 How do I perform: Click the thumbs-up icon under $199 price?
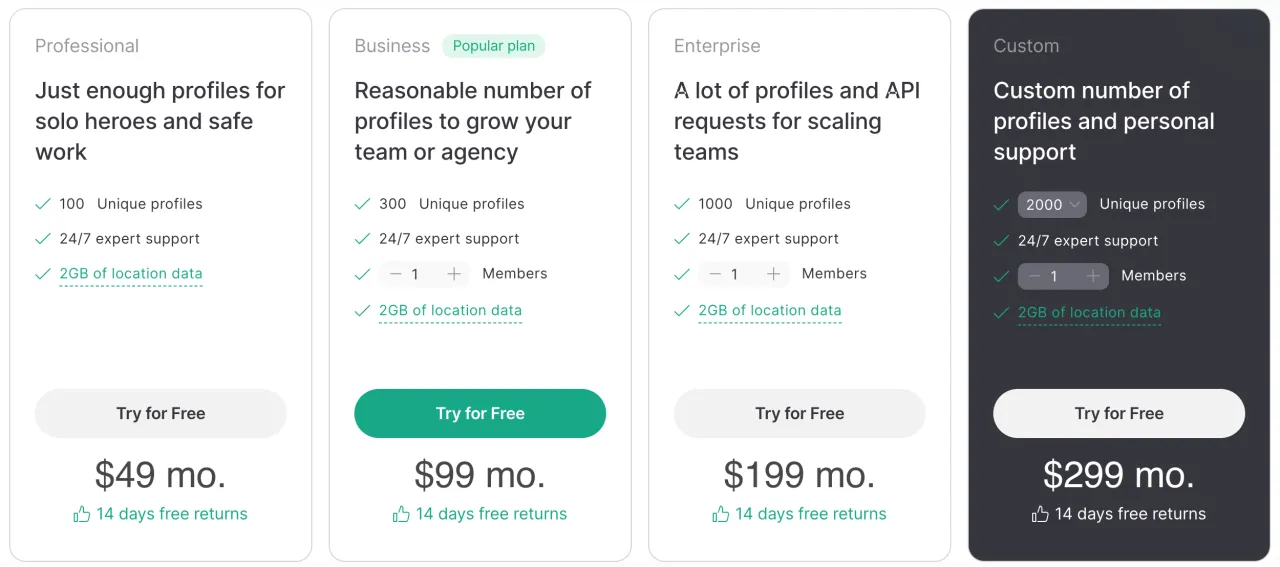[720, 514]
